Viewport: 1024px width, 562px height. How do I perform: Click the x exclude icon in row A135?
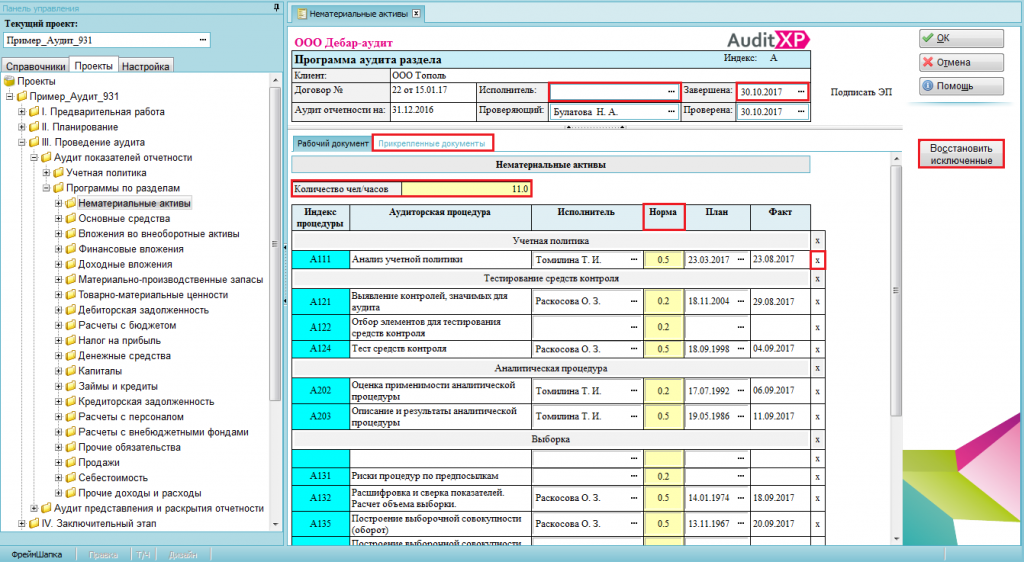[817, 524]
